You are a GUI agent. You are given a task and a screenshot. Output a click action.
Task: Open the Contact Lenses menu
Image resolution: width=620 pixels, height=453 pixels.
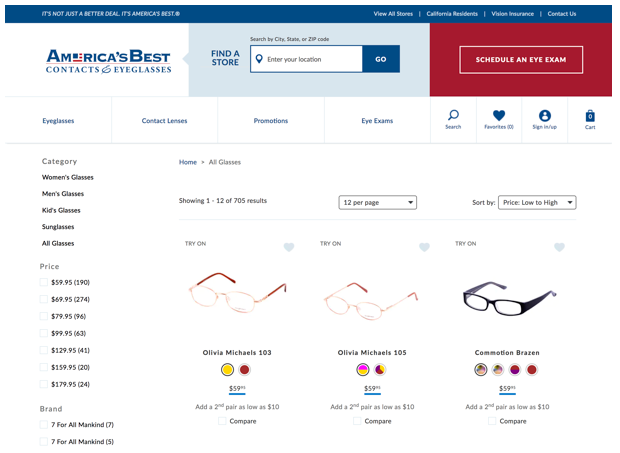click(164, 121)
